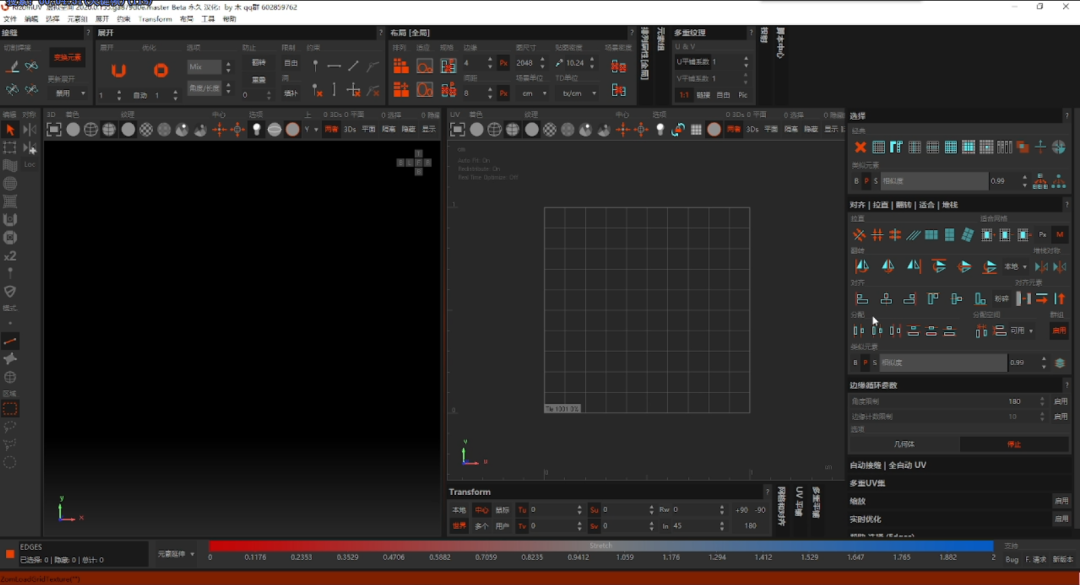The width and height of the screenshot is (1080, 585).
Task: Open the Transform menu
Action: [x=155, y=19]
